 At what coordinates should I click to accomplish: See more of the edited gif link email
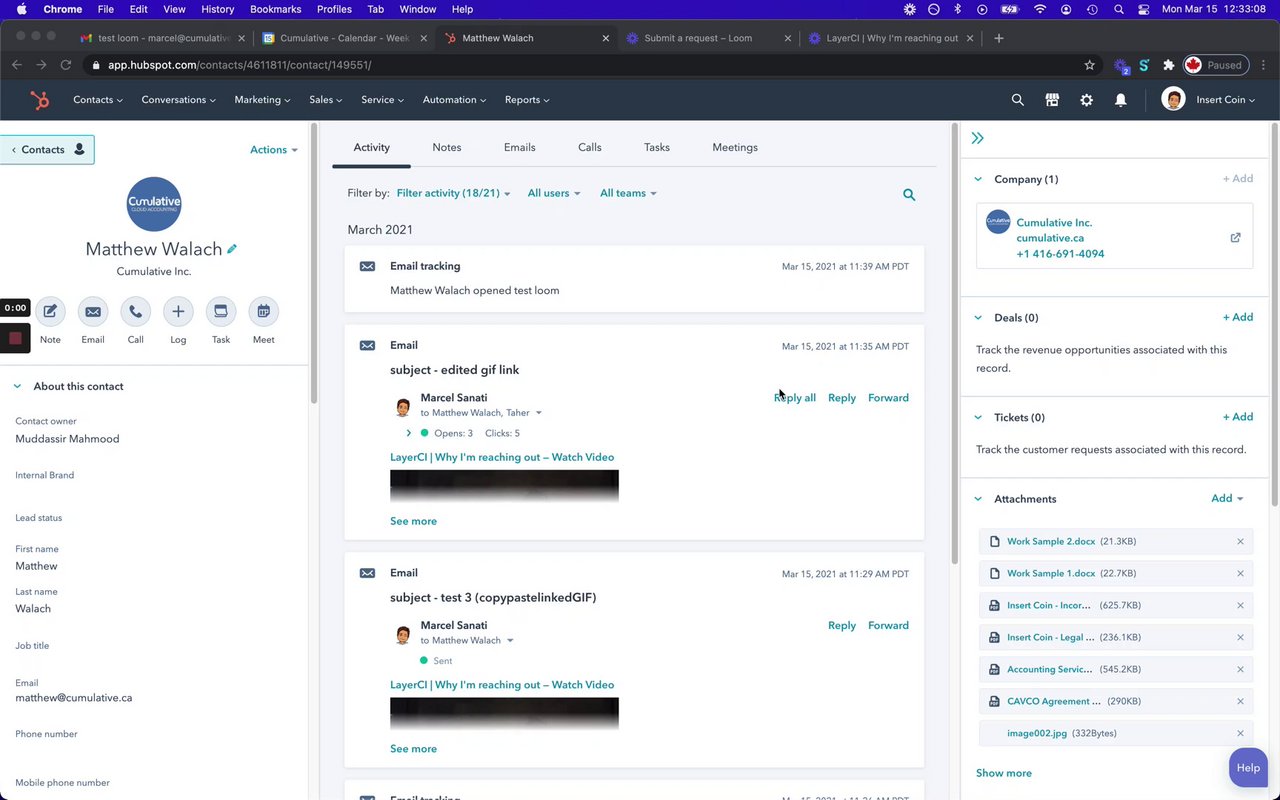pyautogui.click(x=413, y=521)
